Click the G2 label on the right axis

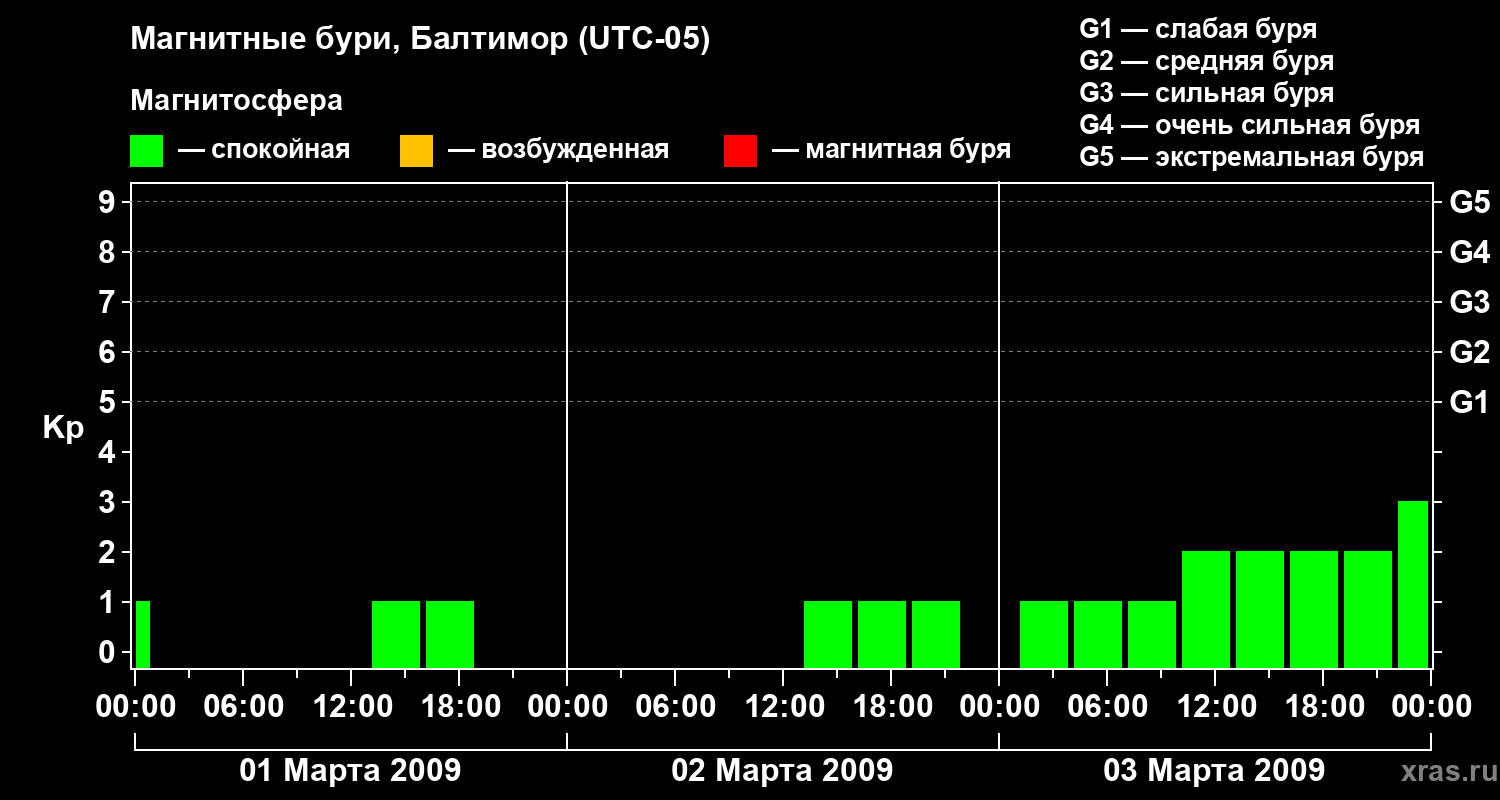pos(1469,352)
